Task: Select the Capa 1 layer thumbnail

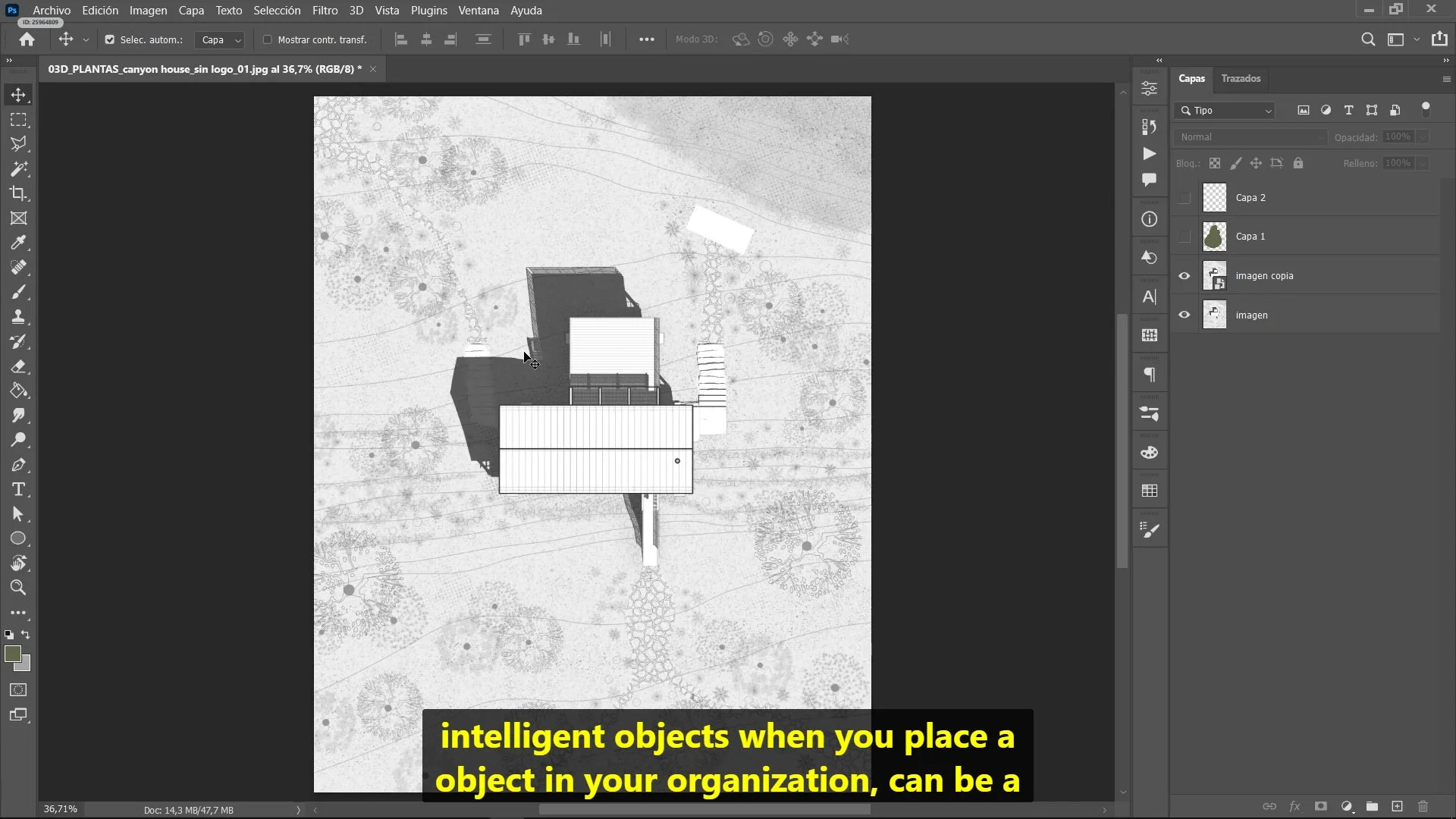Action: pyautogui.click(x=1214, y=237)
